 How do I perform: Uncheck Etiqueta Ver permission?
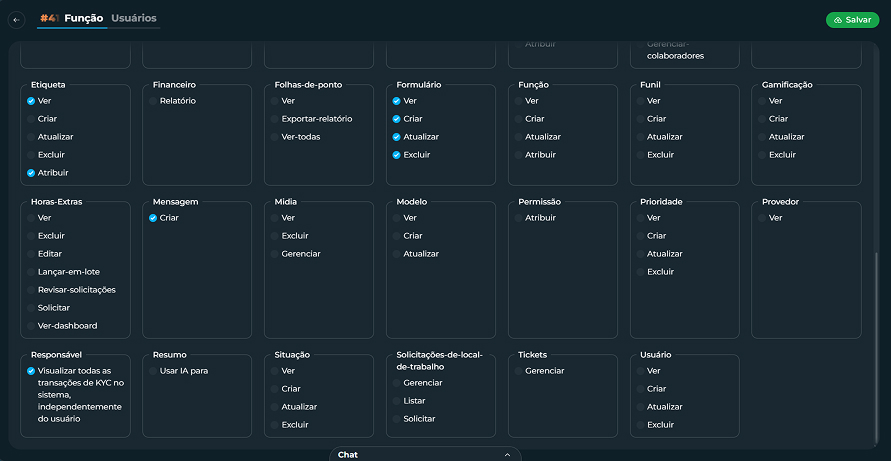31,101
